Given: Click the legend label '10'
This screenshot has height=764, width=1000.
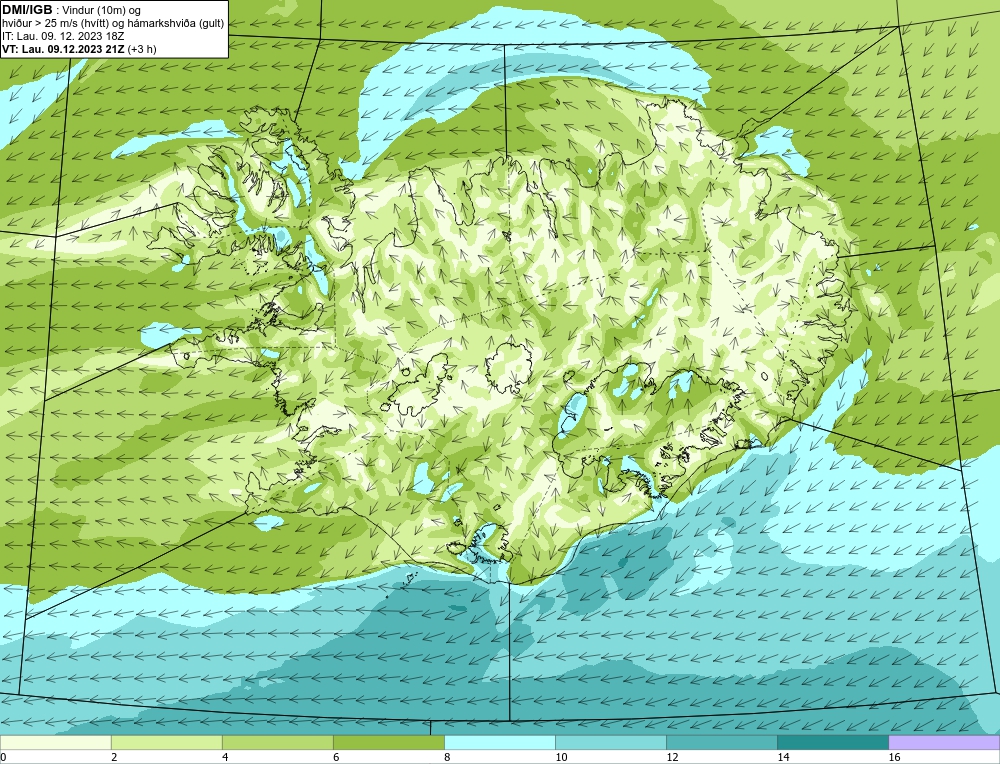Looking at the screenshot, I should pos(561,757).
